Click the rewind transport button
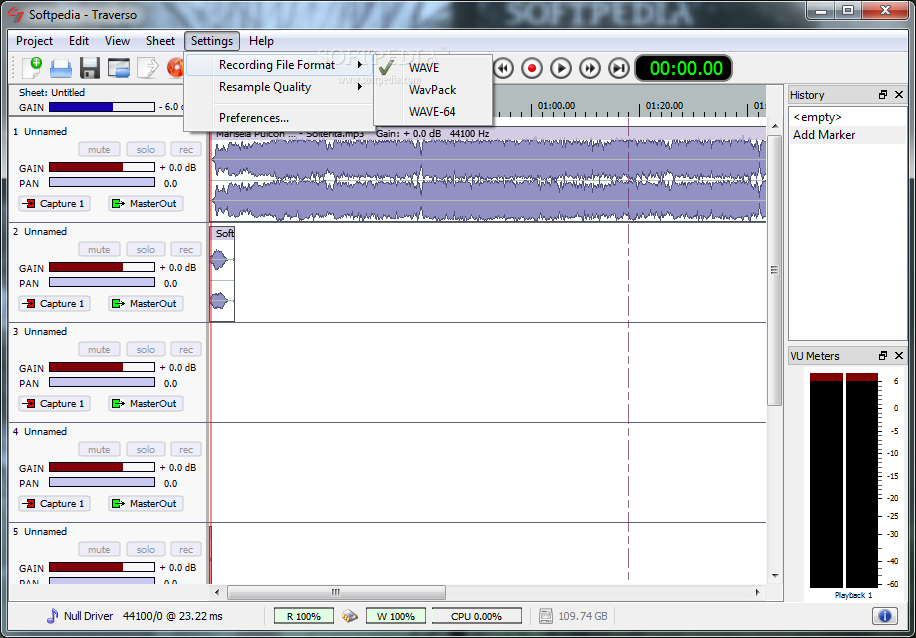Viewport: 916px width, 638px height. point(503,68)
